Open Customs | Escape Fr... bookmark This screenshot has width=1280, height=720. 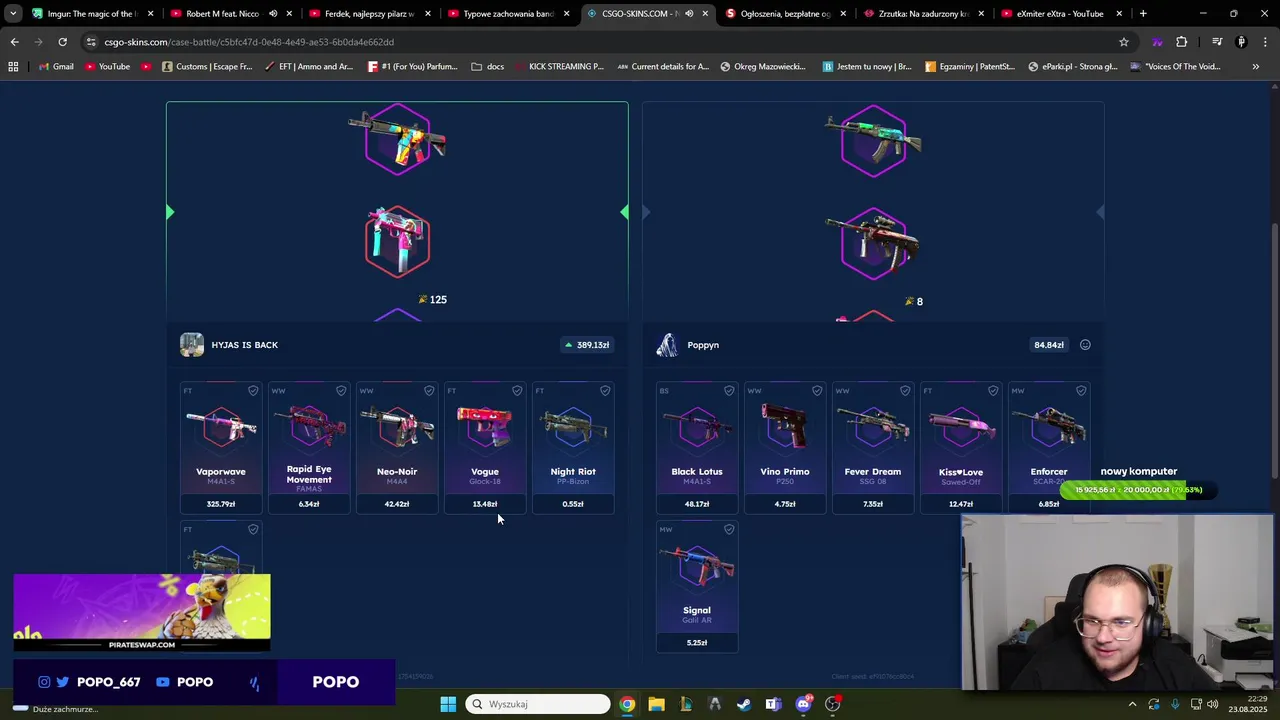click(x=205, y=67)
